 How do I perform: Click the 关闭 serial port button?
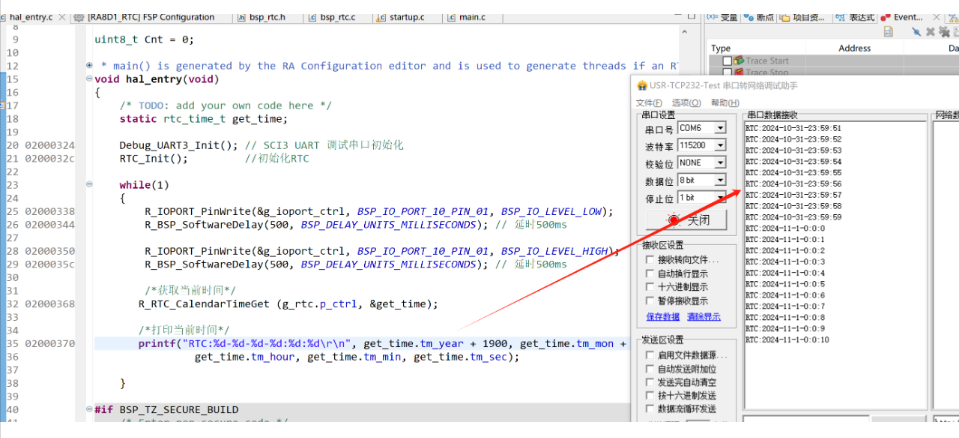tap(686, 220)
